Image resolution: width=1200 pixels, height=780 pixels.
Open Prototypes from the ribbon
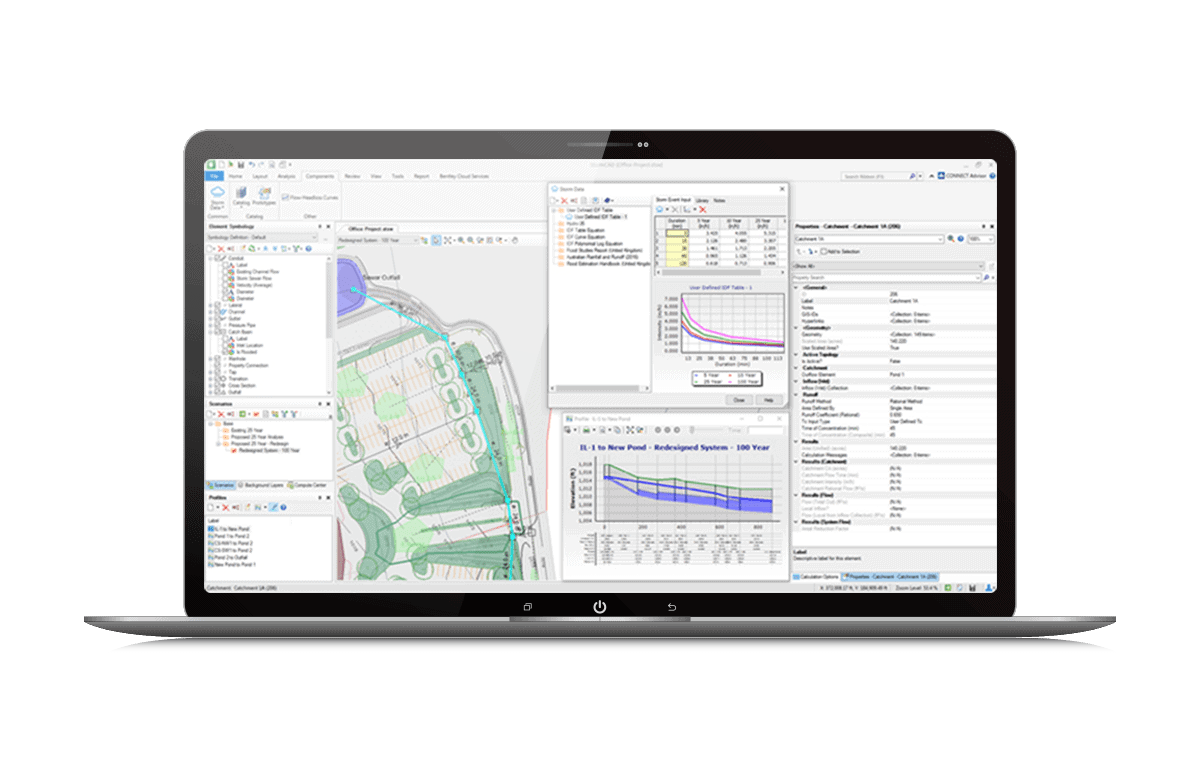pyautogui.click(x=264, y=194)
